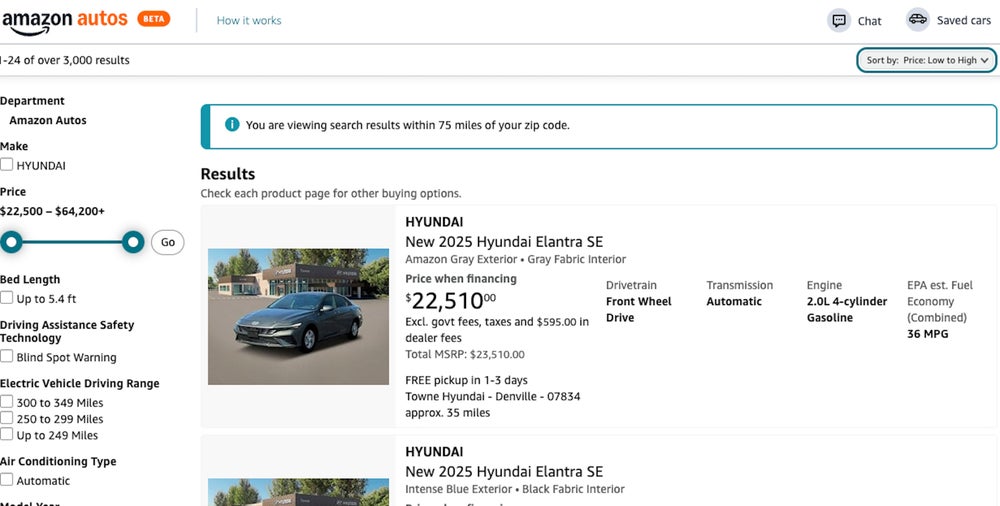Click the Go price button
Image resolution: width=1000 pixels, height=506 pixels.
click(x=168, y=242)
